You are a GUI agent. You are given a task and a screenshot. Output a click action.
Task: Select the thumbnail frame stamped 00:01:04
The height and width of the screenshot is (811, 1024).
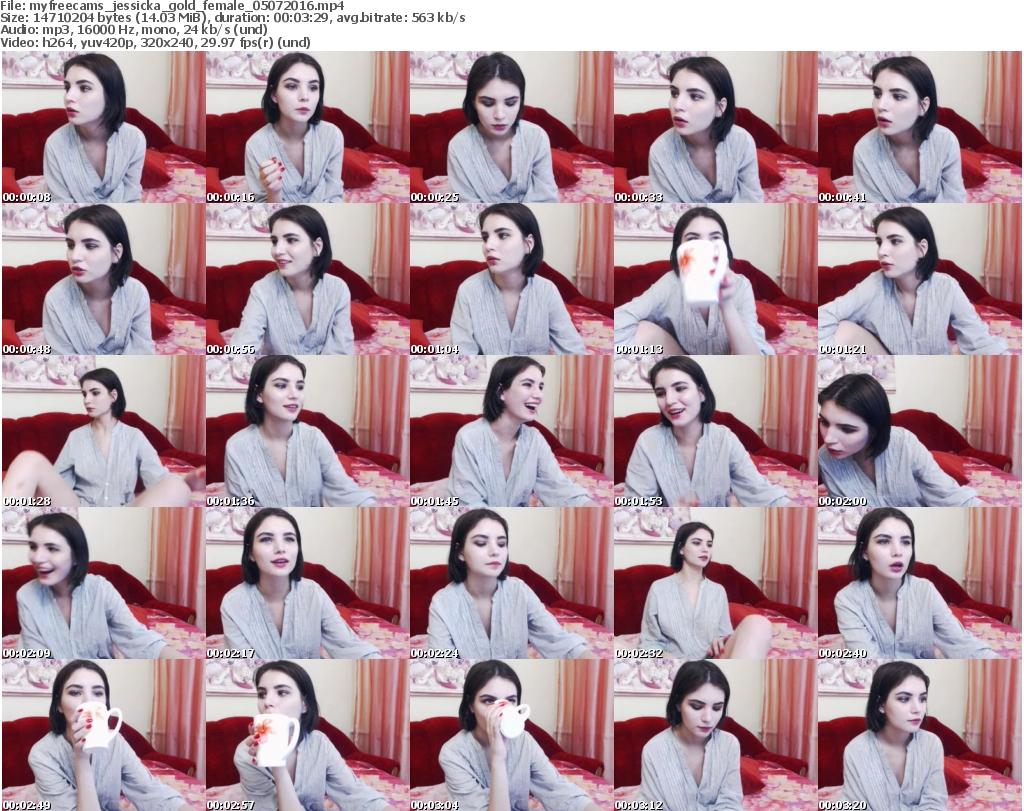point(511,279)
